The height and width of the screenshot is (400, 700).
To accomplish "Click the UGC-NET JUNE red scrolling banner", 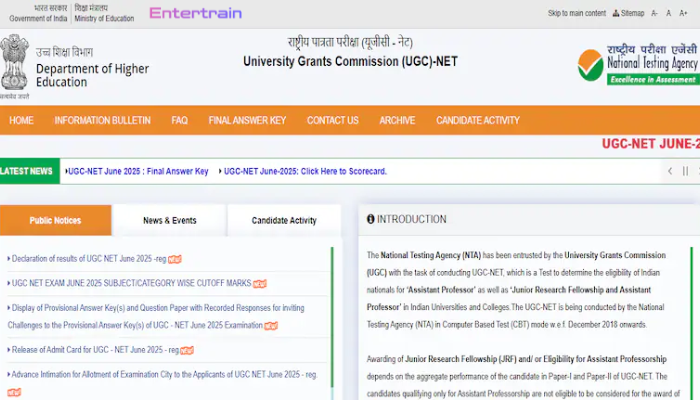I will tap(650, 144).
